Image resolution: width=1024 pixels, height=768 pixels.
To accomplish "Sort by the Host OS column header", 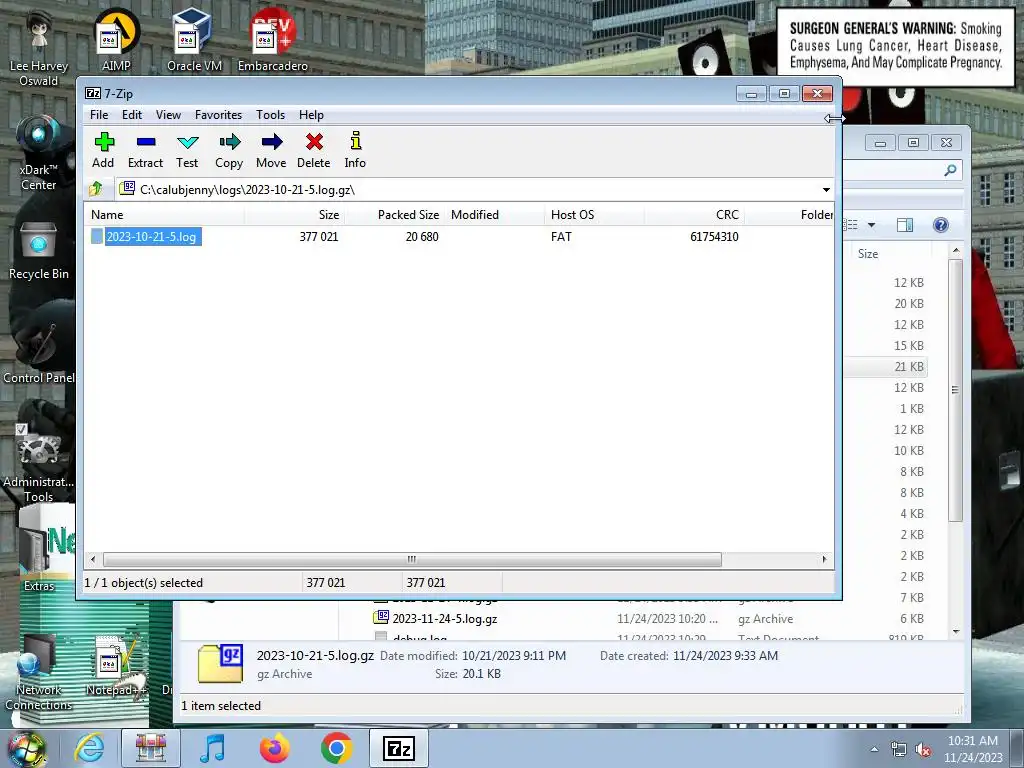I will (594, 215).
